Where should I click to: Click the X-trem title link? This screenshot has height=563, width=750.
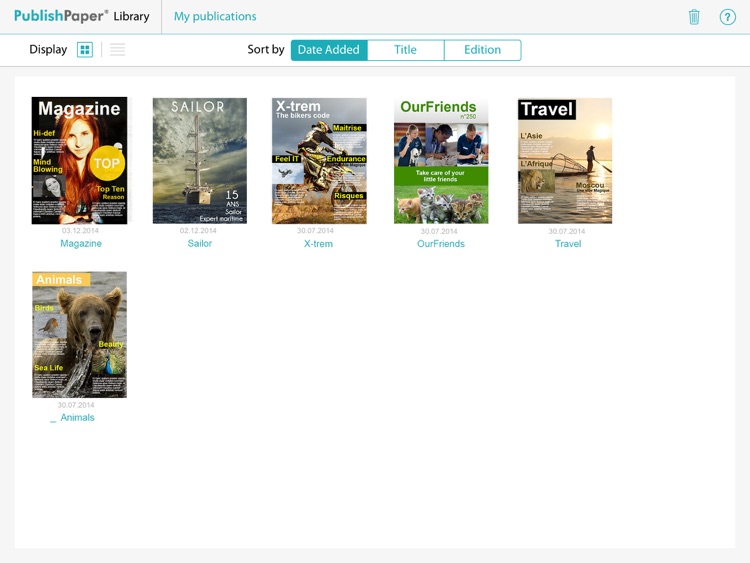click(x=319, y=244)
